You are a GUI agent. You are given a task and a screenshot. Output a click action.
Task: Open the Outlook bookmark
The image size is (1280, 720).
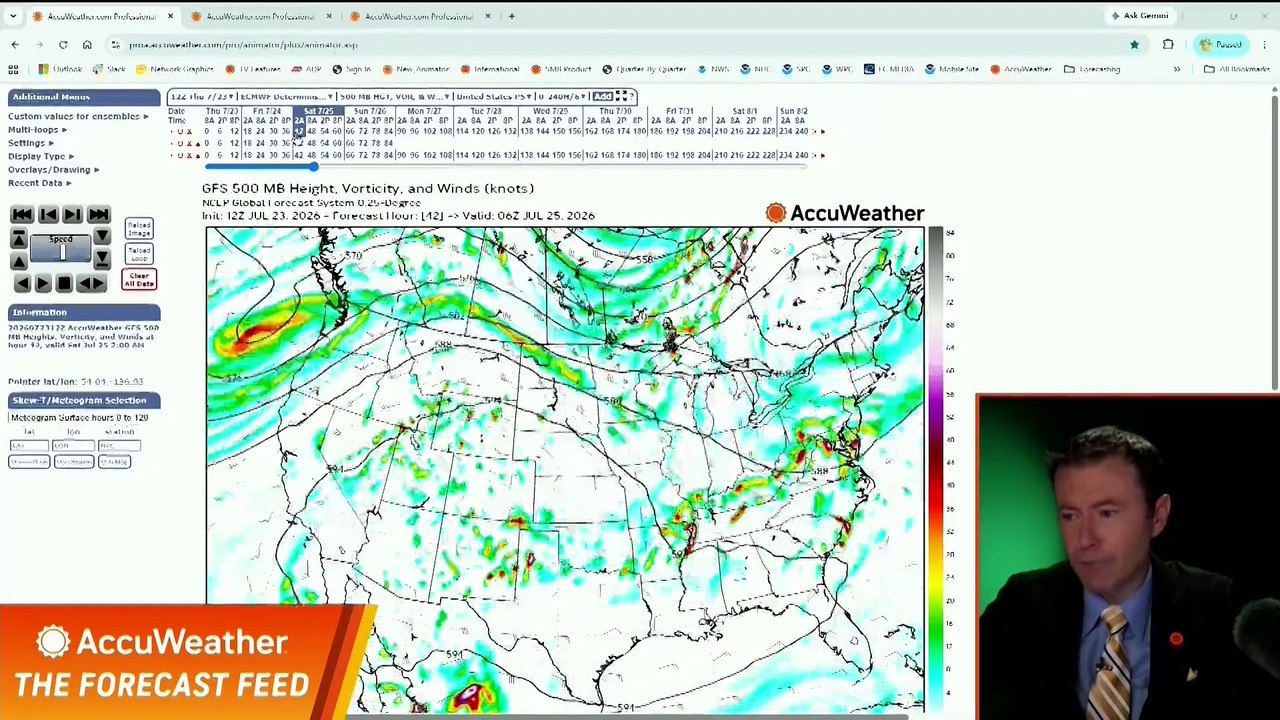coord(60,69)
